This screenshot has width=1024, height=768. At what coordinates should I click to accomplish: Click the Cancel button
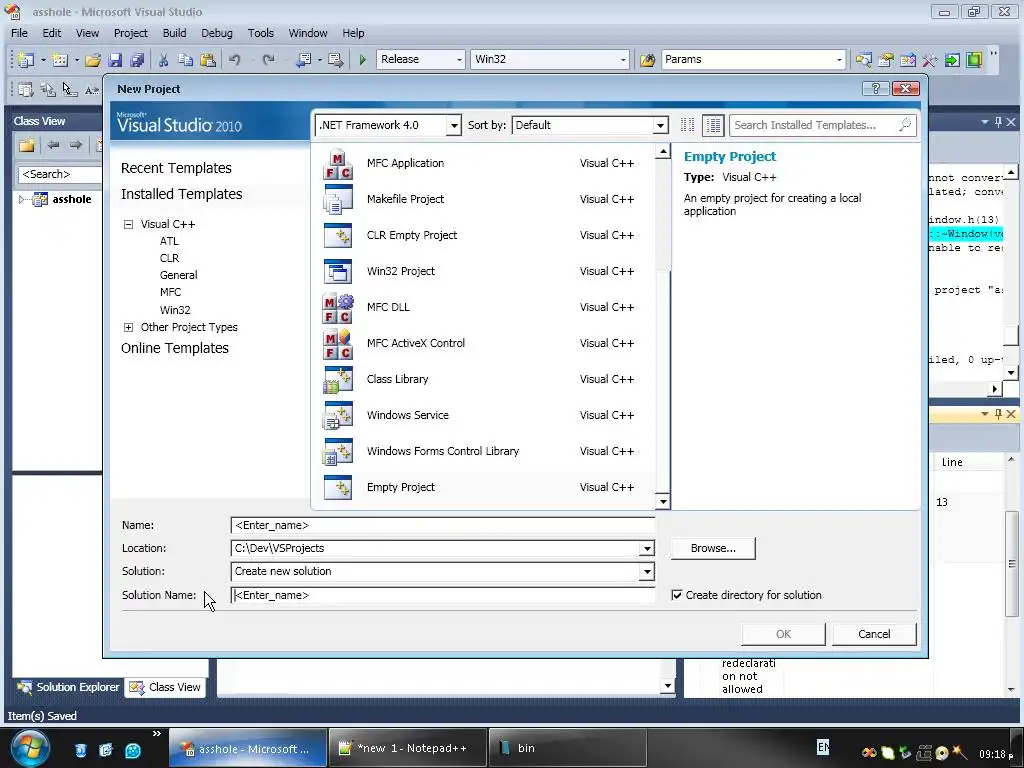[x=874, y=634]
